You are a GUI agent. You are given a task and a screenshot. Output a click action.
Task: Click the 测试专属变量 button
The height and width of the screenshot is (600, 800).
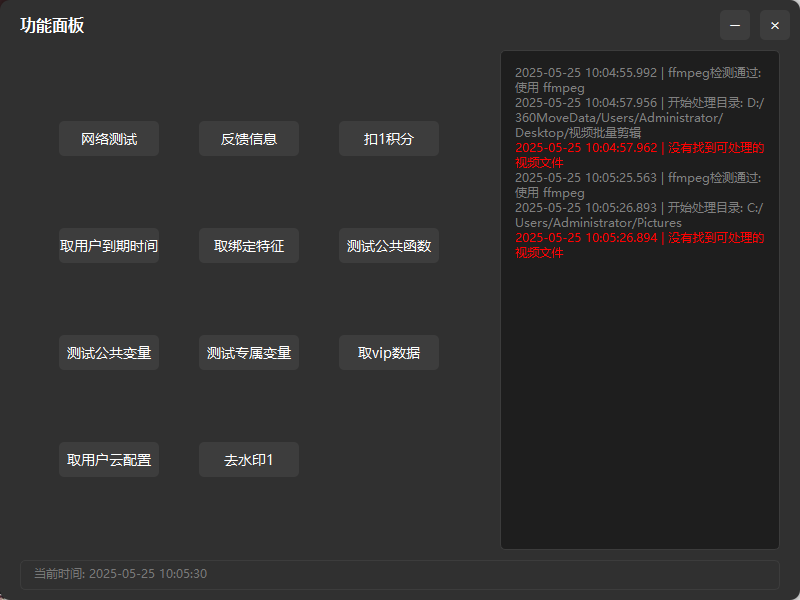249,353
